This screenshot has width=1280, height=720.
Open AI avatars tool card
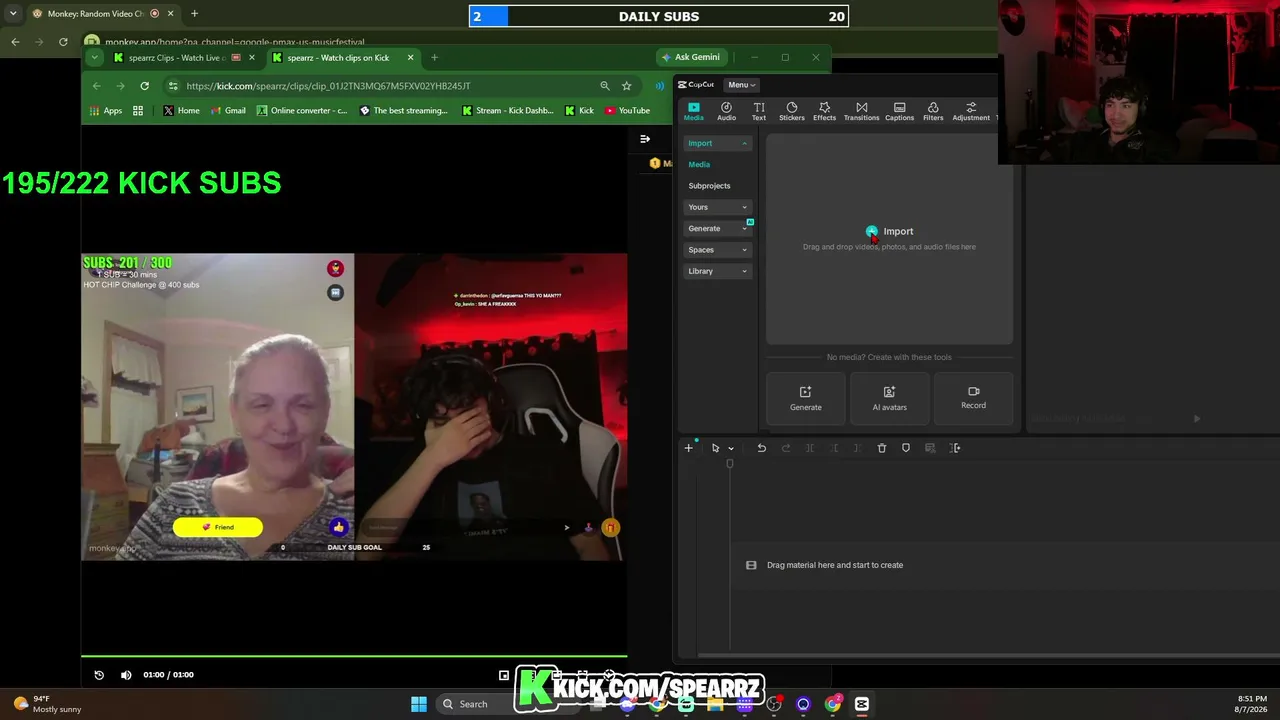889,397
